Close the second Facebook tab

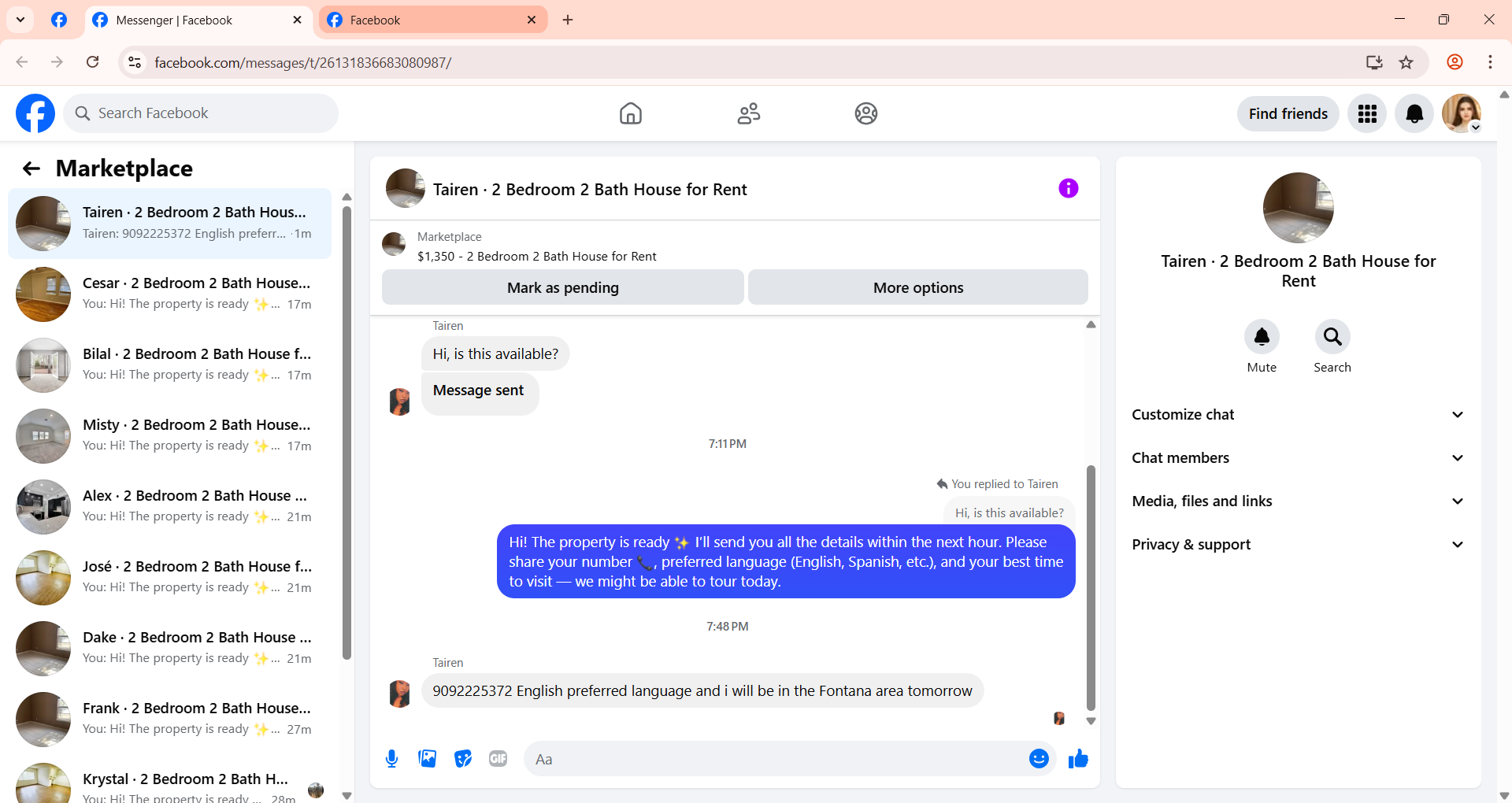point(532,20)
